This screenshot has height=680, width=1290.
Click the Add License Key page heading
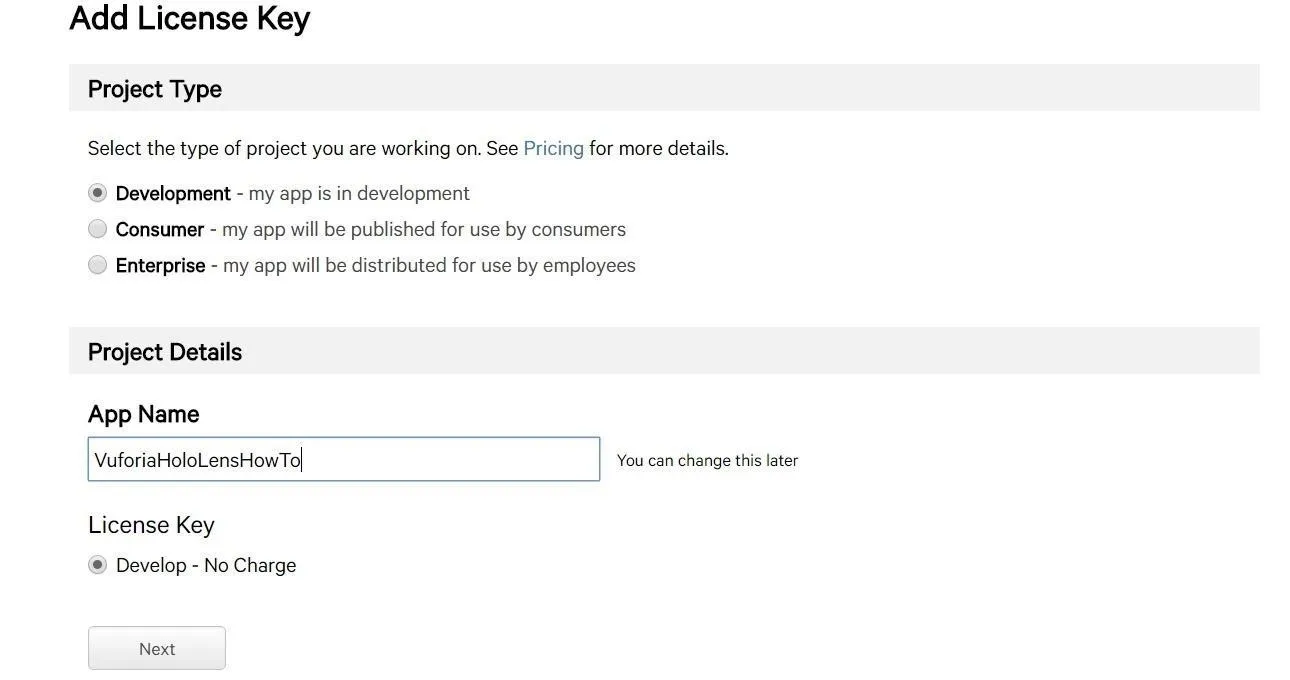pos(190,18)
